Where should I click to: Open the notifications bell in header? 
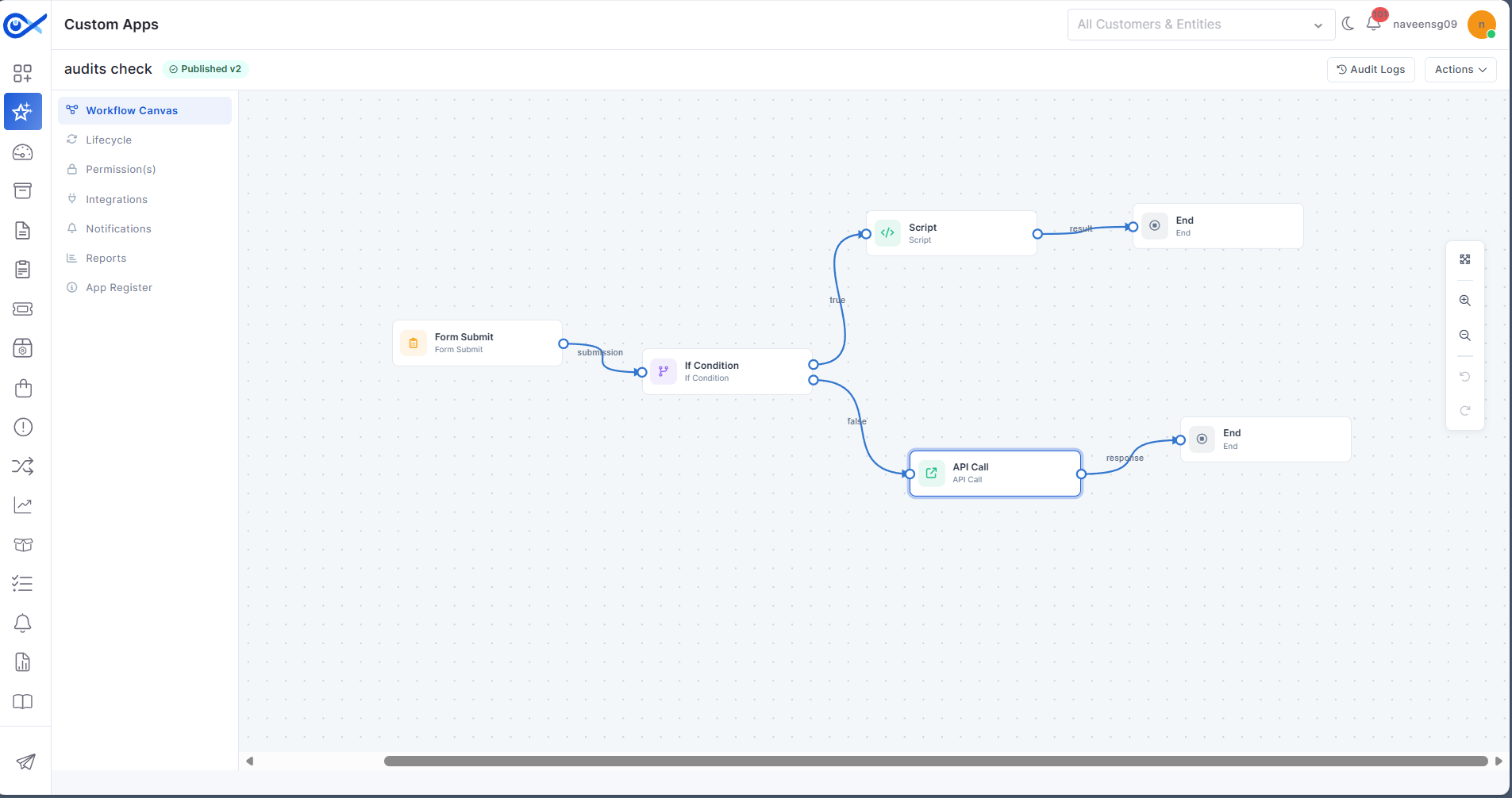(x=1374, y=24)
